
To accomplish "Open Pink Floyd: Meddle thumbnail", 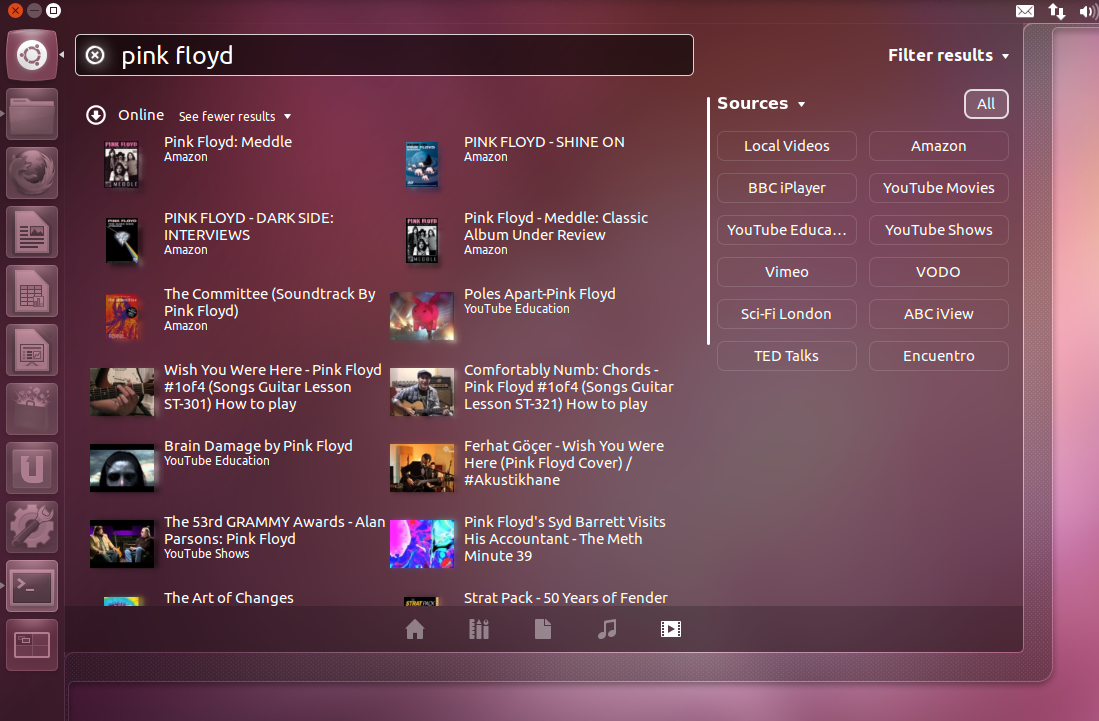I will point(121,164).
